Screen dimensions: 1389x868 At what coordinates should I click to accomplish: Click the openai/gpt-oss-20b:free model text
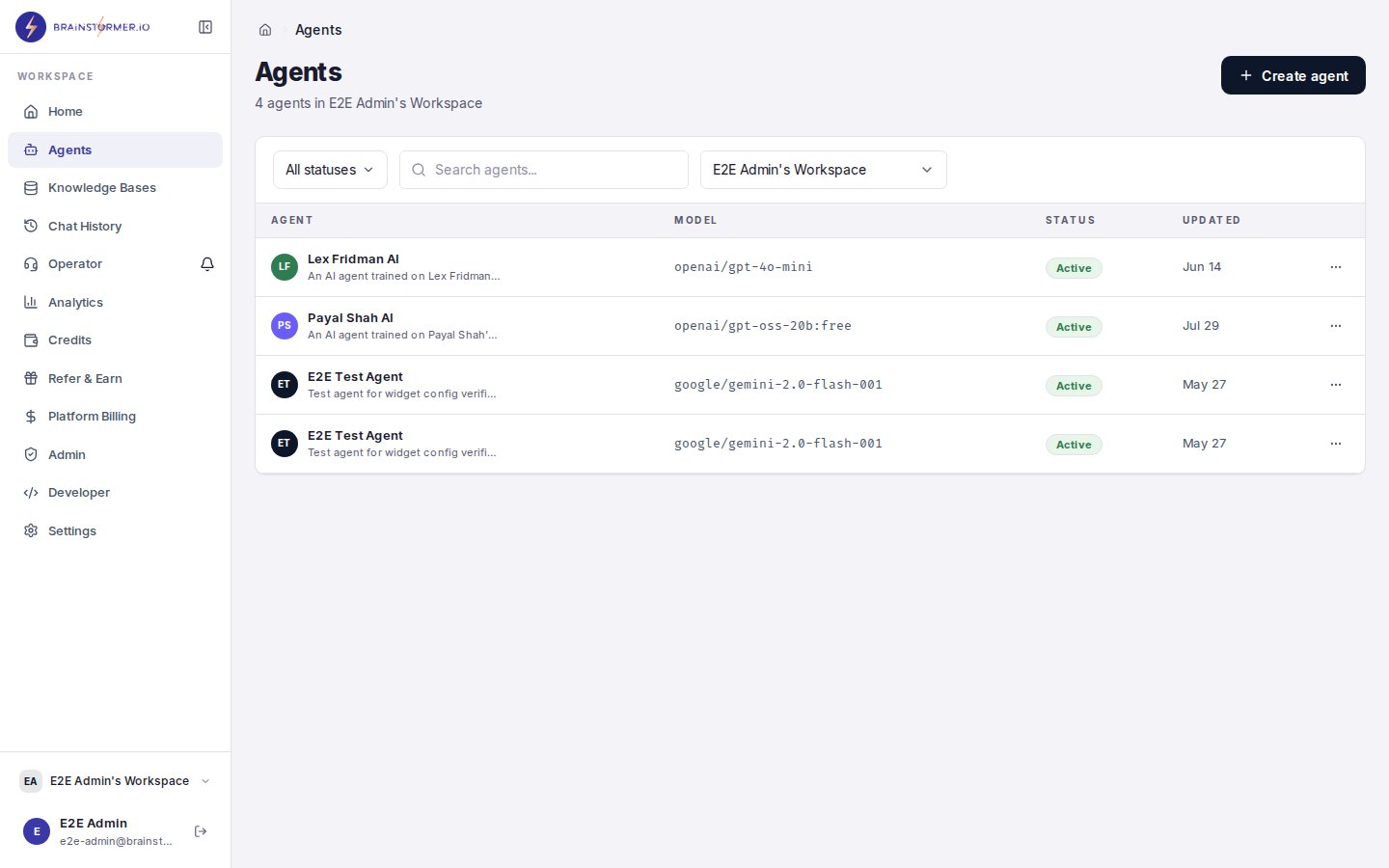coord(763,326)
